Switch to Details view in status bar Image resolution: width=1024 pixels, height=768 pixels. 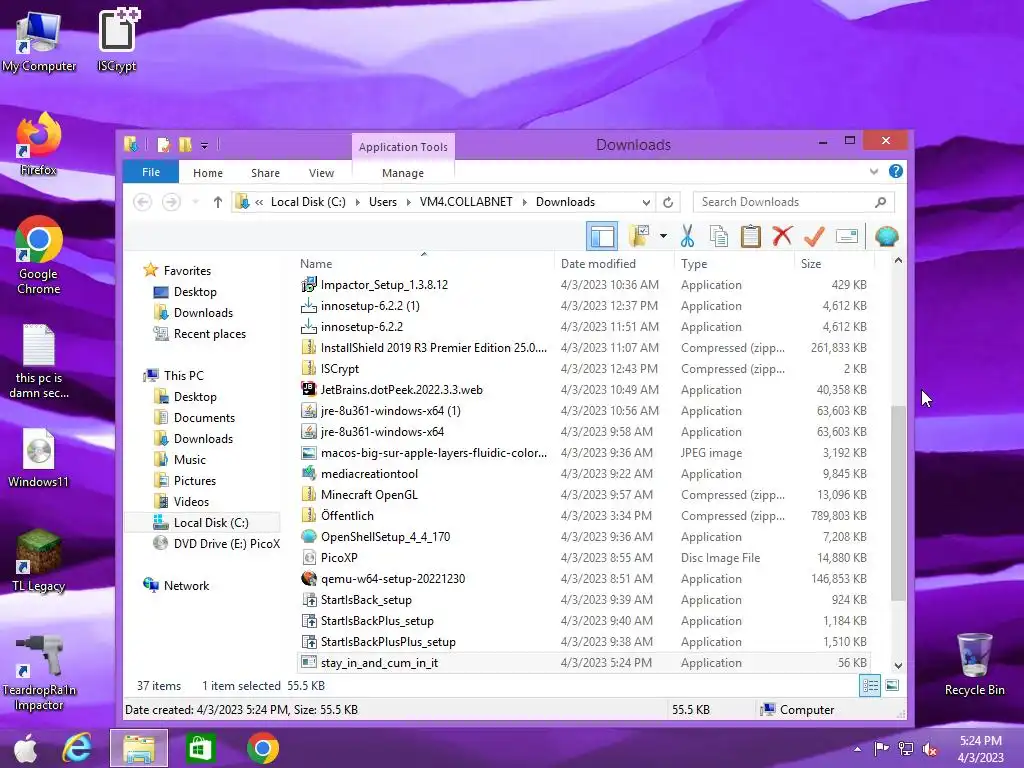tap(870, 686)
